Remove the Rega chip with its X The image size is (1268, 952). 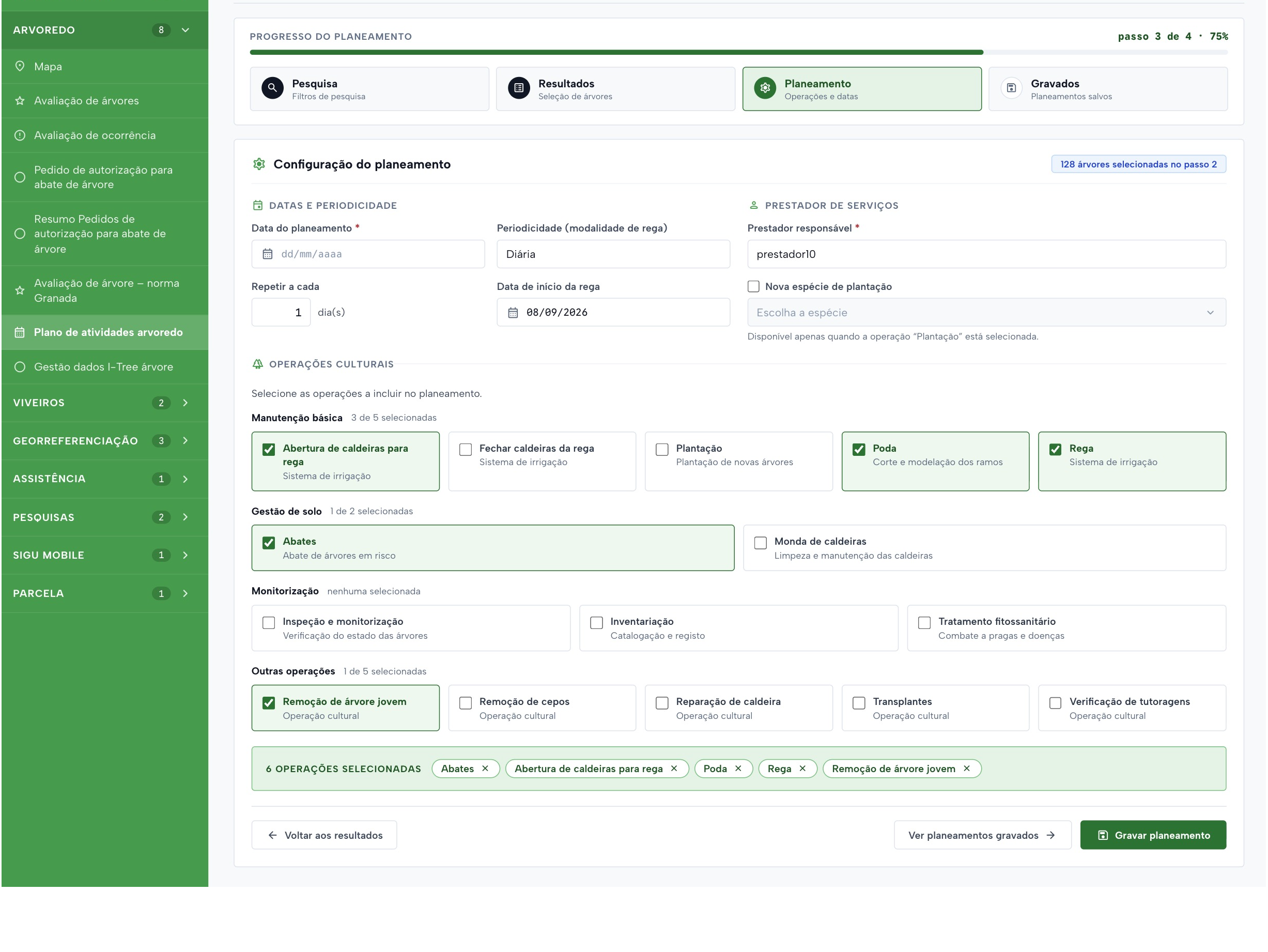[x=802, y=769]
